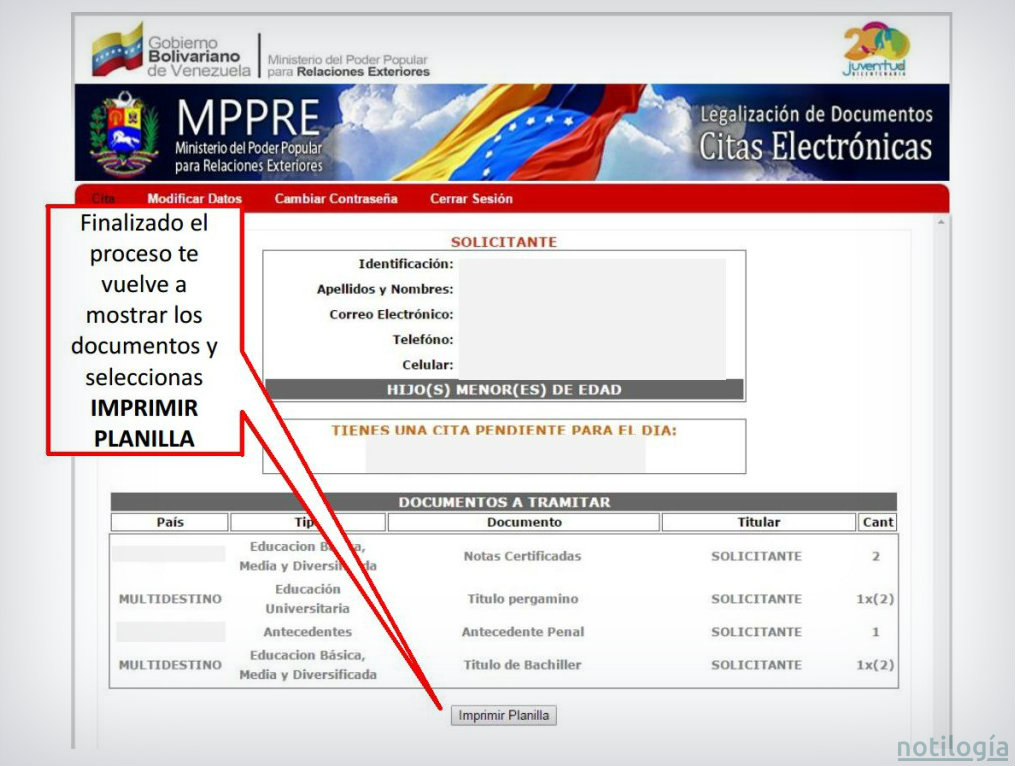Click the Venezuelan coat of arms emblem
This screenshot has height=766, width=1015.
tap(124, 133)
